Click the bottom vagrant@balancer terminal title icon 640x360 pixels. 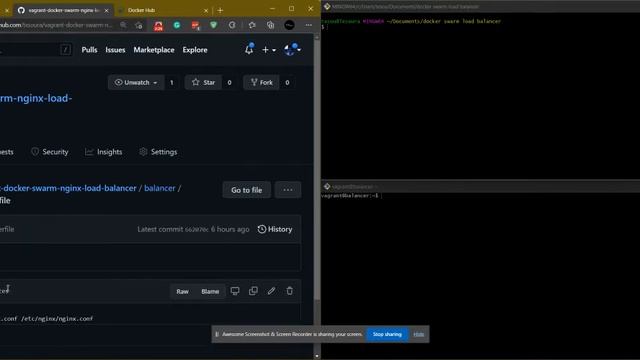click(x=327, y=187)
